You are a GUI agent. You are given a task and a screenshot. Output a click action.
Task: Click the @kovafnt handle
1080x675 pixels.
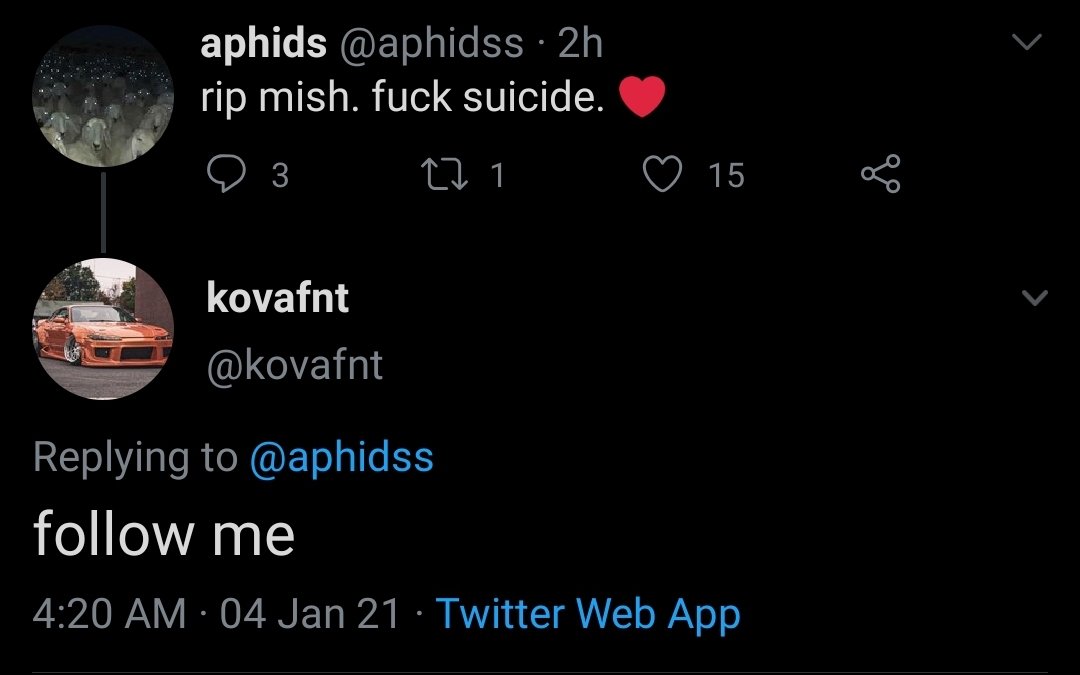point(294,365)
